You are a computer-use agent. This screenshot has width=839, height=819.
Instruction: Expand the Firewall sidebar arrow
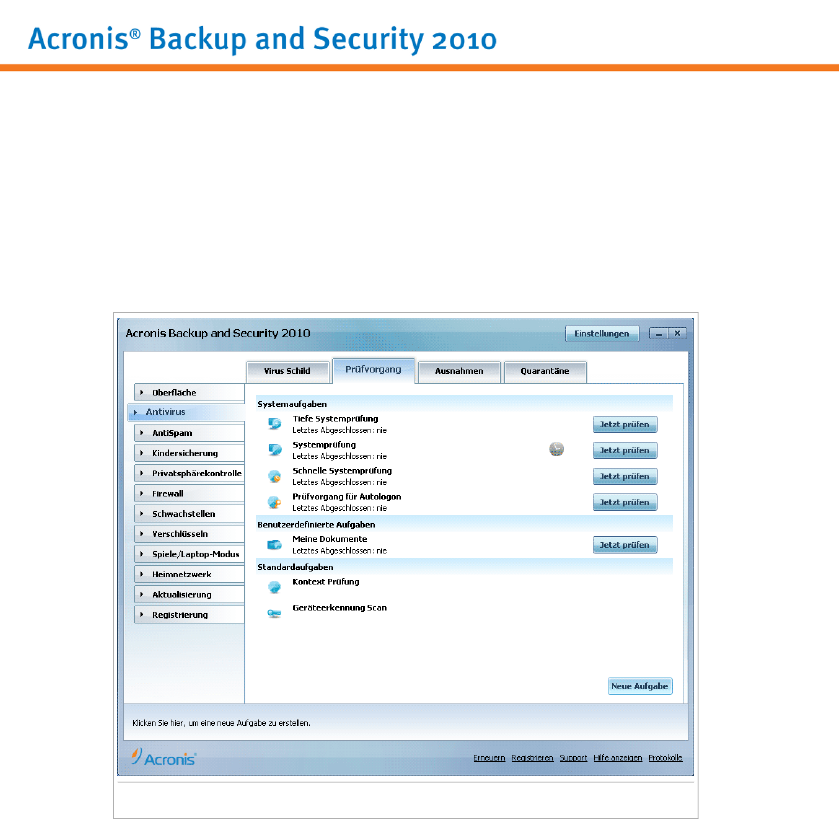[142, 493]
